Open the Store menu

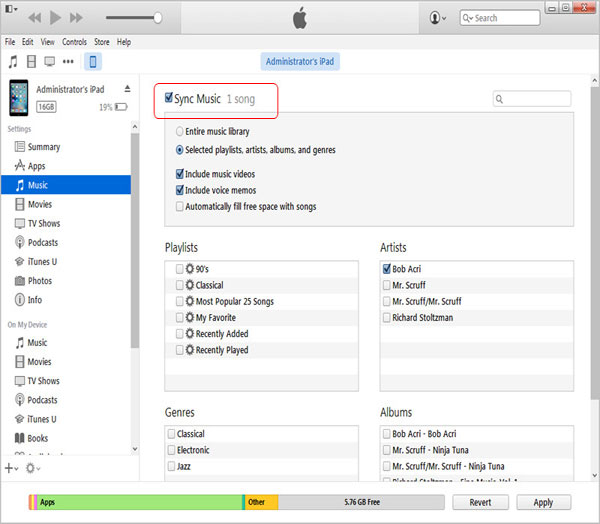[x=102, y=42]
